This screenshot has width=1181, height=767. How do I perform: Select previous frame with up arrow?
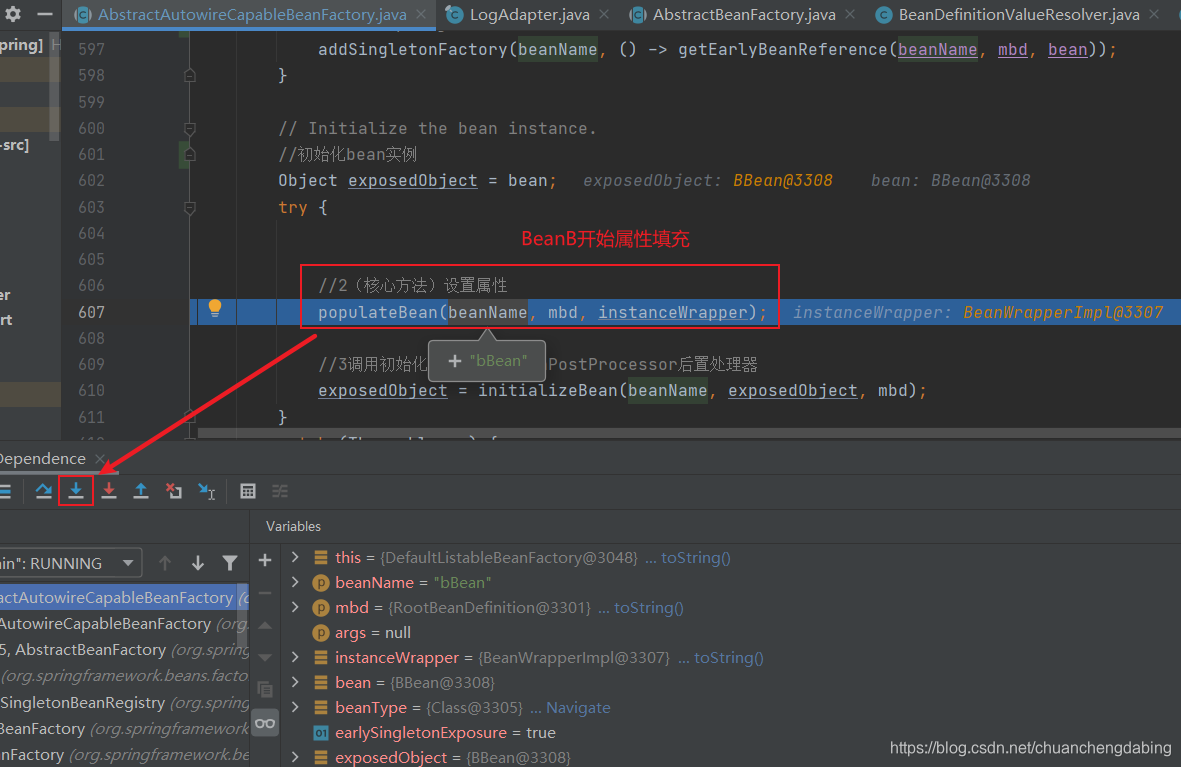click(x=165, y=563)
